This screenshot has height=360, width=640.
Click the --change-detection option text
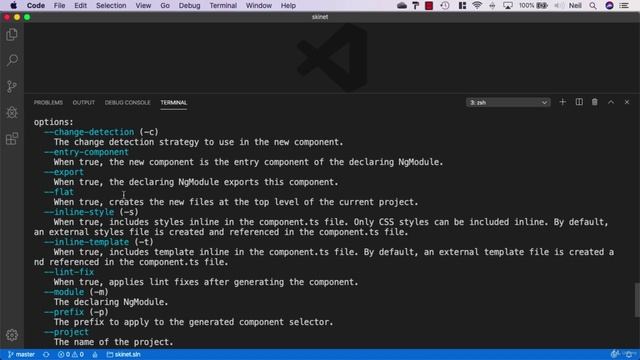(89, 132)
